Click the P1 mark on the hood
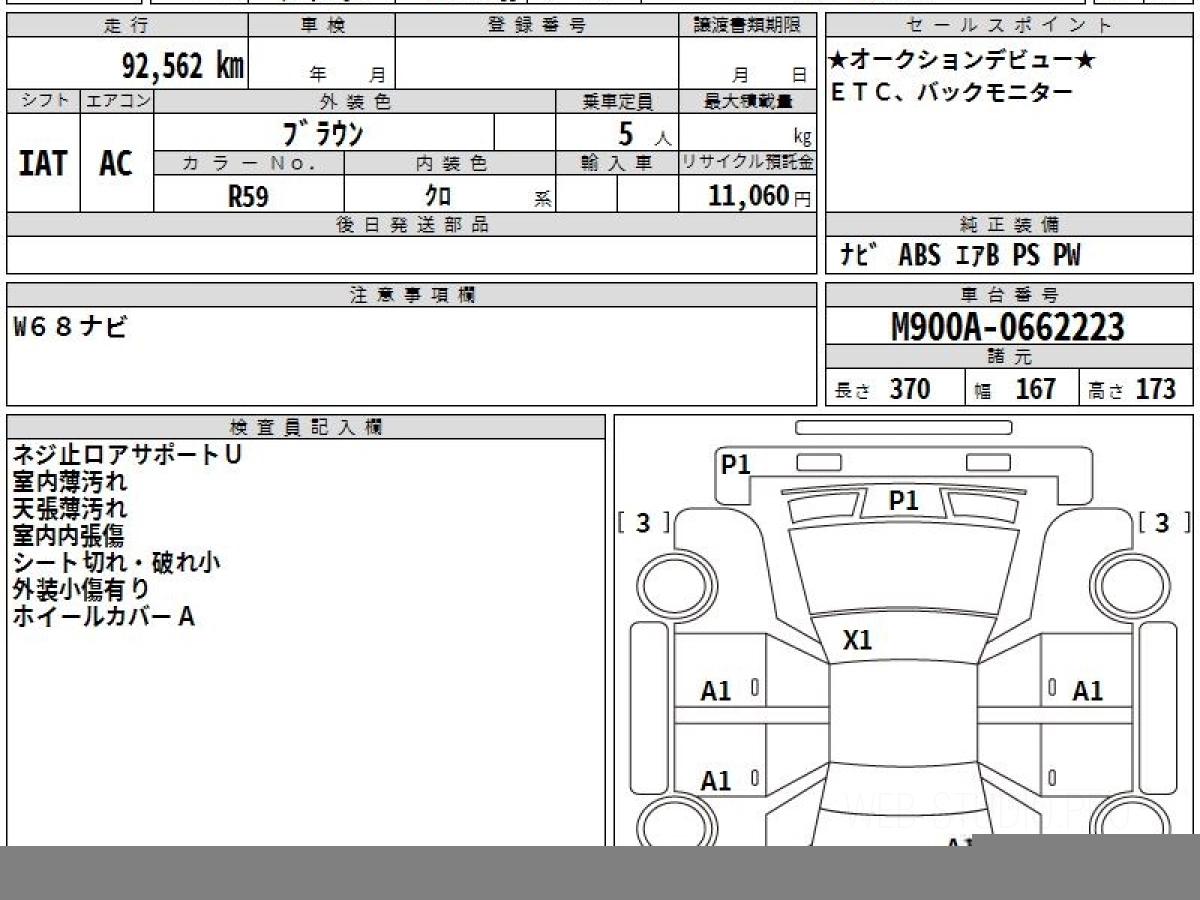The image size is (1200, 900). [903, 502]
